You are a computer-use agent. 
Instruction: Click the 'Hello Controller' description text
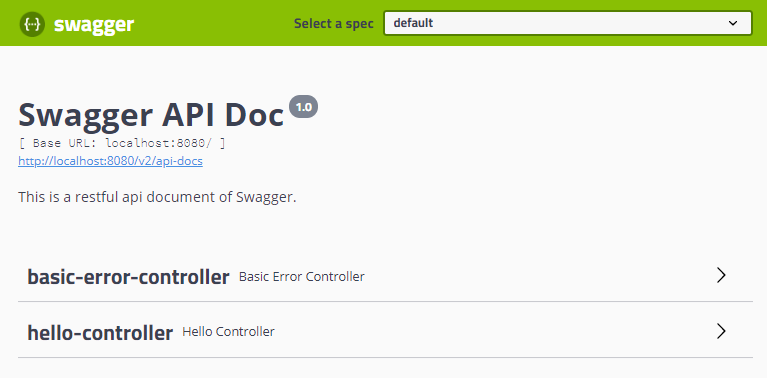pyautogui.click(x=228, y=332)
